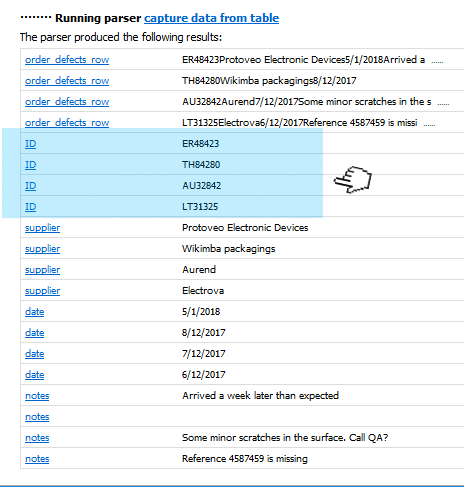Click the supplier link beside Electrova
Screen dimensions: 464x487
pos(42,291)
